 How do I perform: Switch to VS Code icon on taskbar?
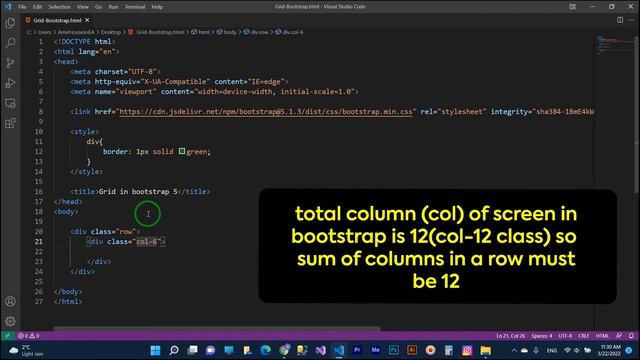pos(339,350)
